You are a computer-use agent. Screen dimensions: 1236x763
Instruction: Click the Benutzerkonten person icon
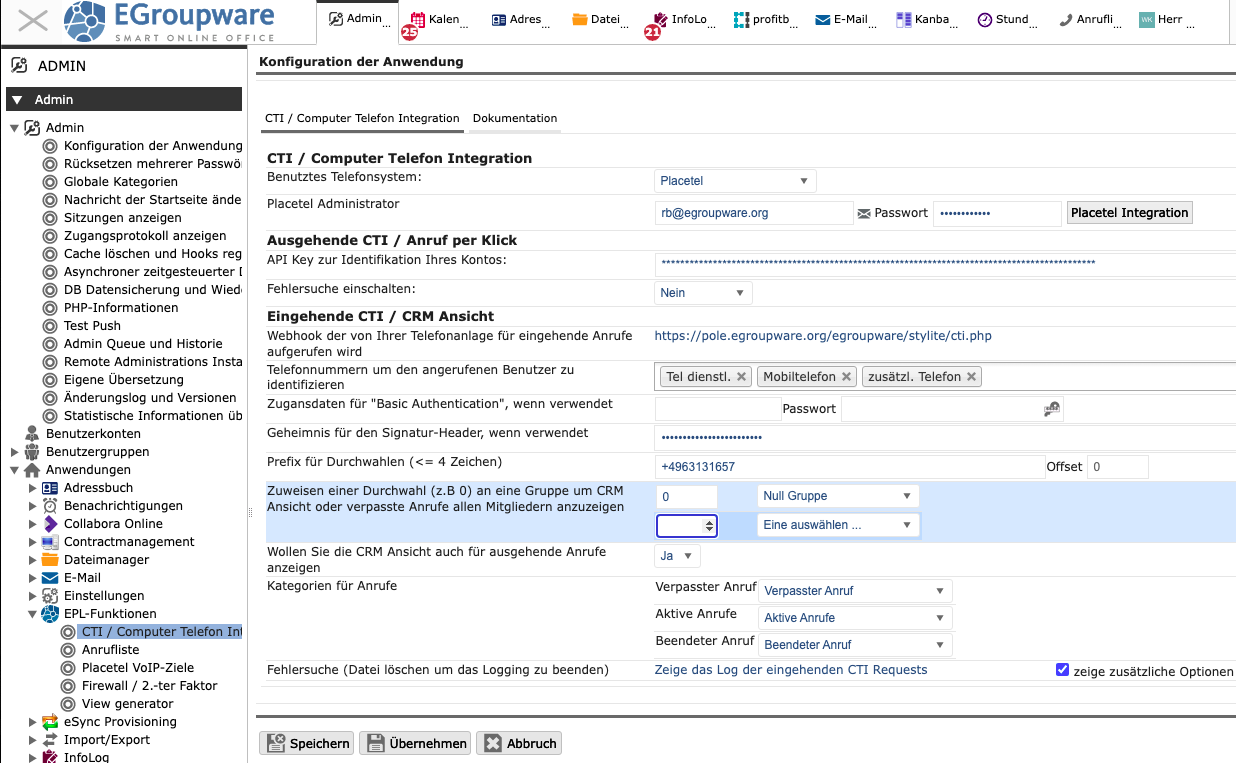click(32, 434)
